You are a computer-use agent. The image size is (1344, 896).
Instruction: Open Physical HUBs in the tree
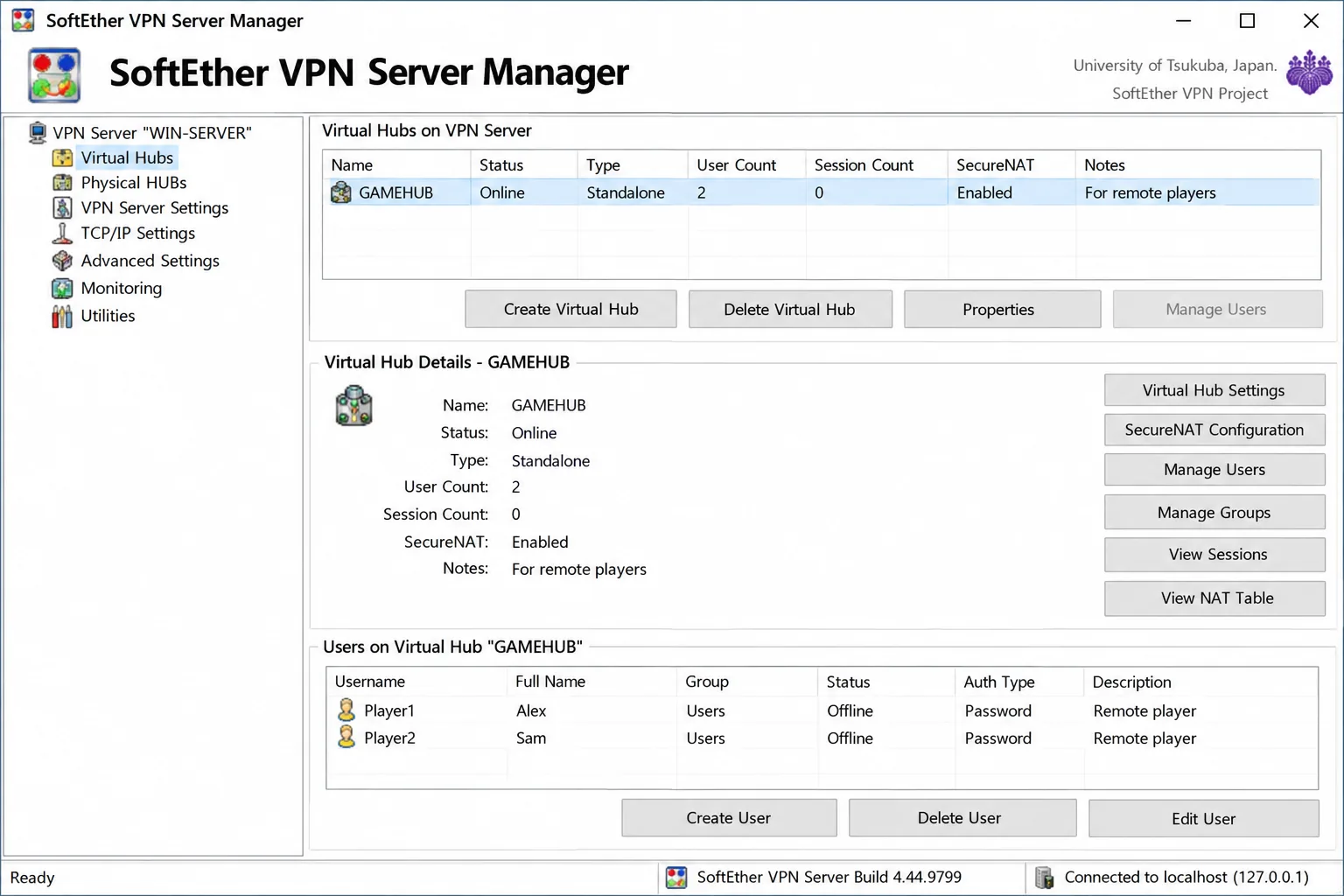coord(134,183)
